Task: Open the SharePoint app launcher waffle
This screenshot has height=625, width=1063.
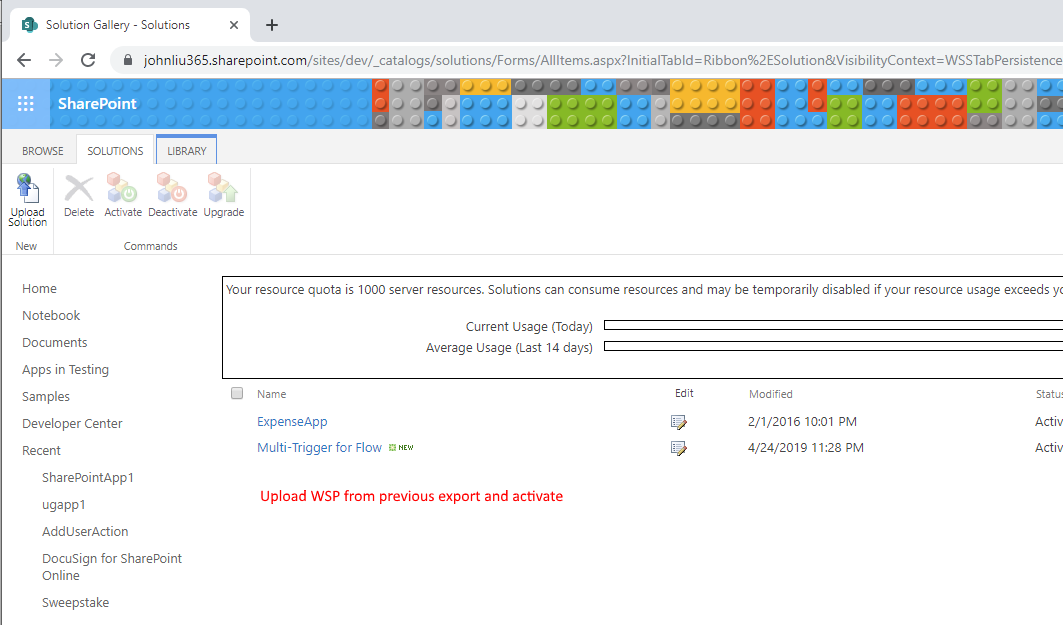Action: (x=26, y=104)
